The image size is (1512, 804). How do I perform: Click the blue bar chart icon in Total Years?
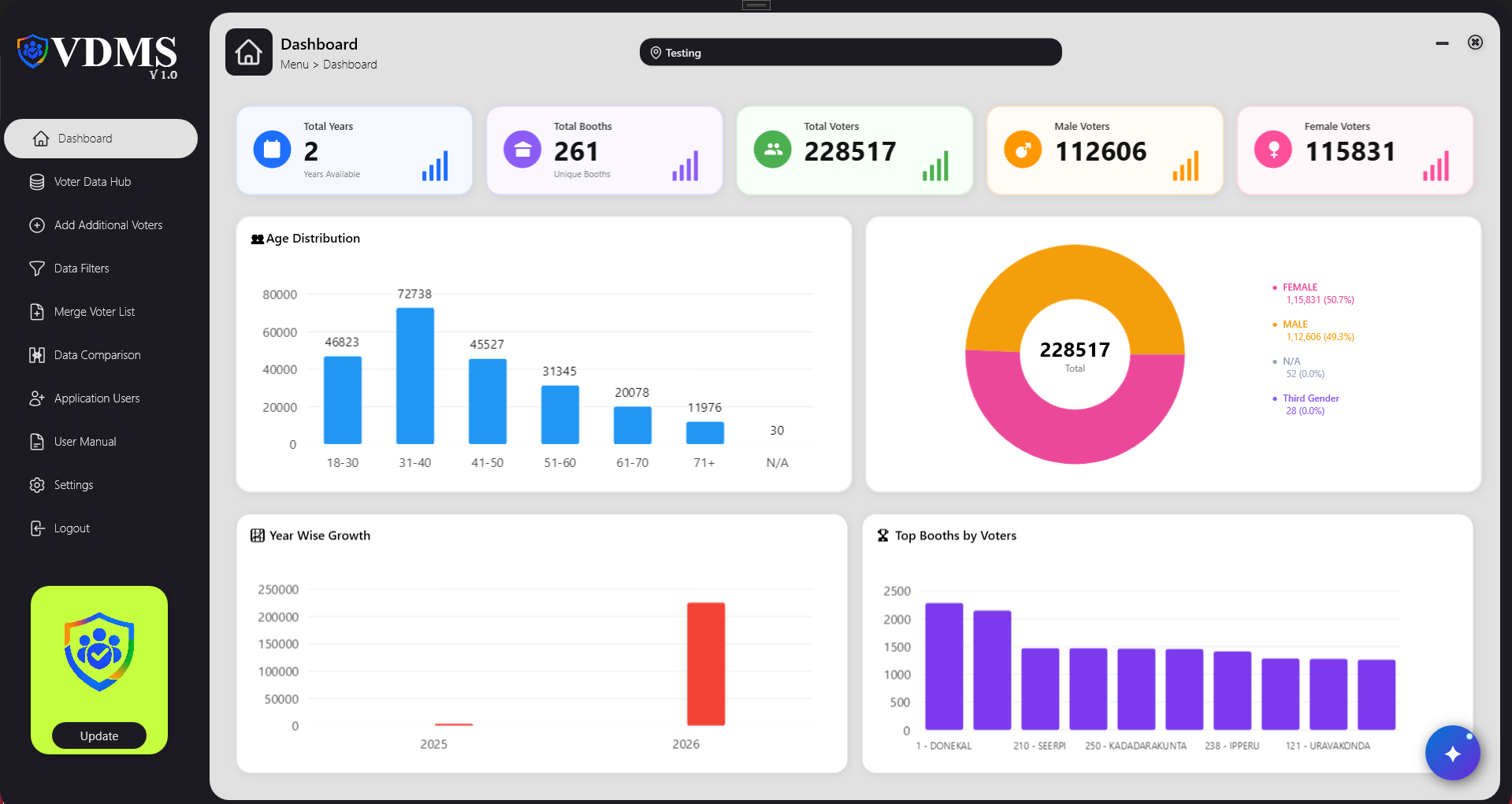[x=435, y=165]
